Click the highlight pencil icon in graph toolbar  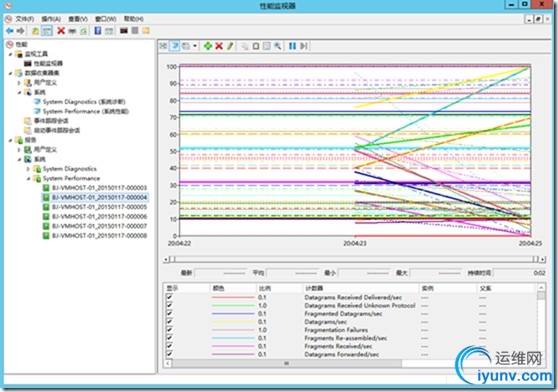230,46
